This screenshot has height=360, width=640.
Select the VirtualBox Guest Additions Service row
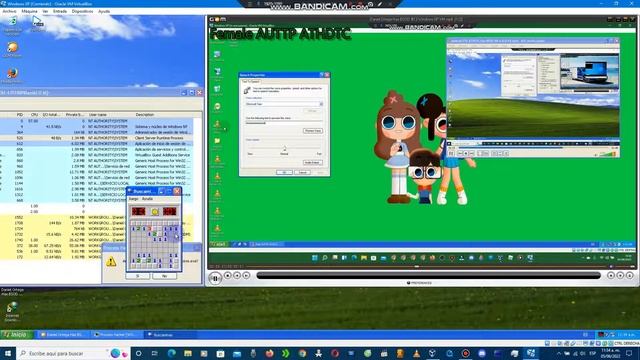tap(96, 155)
